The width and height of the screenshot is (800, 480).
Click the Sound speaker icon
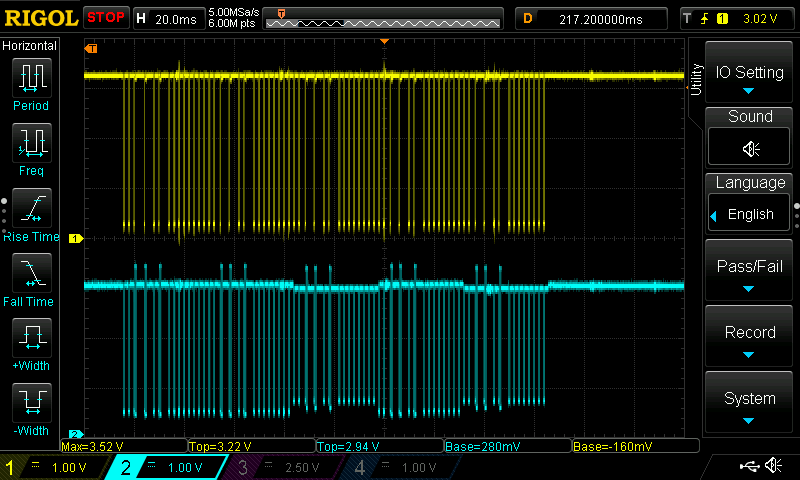[x=749, y=148]
